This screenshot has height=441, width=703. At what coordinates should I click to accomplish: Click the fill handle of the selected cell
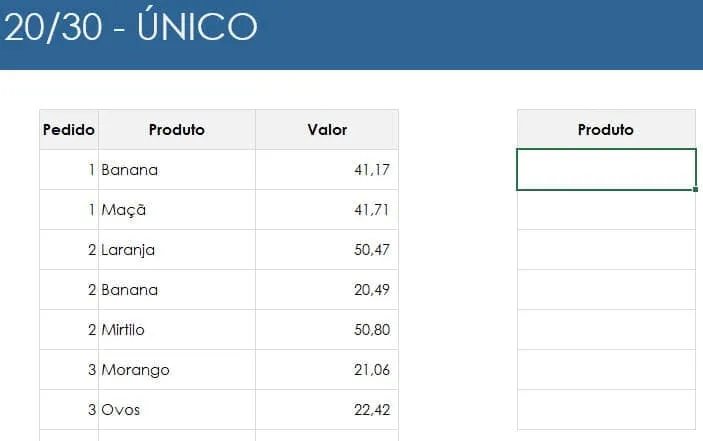pos(695,190)
